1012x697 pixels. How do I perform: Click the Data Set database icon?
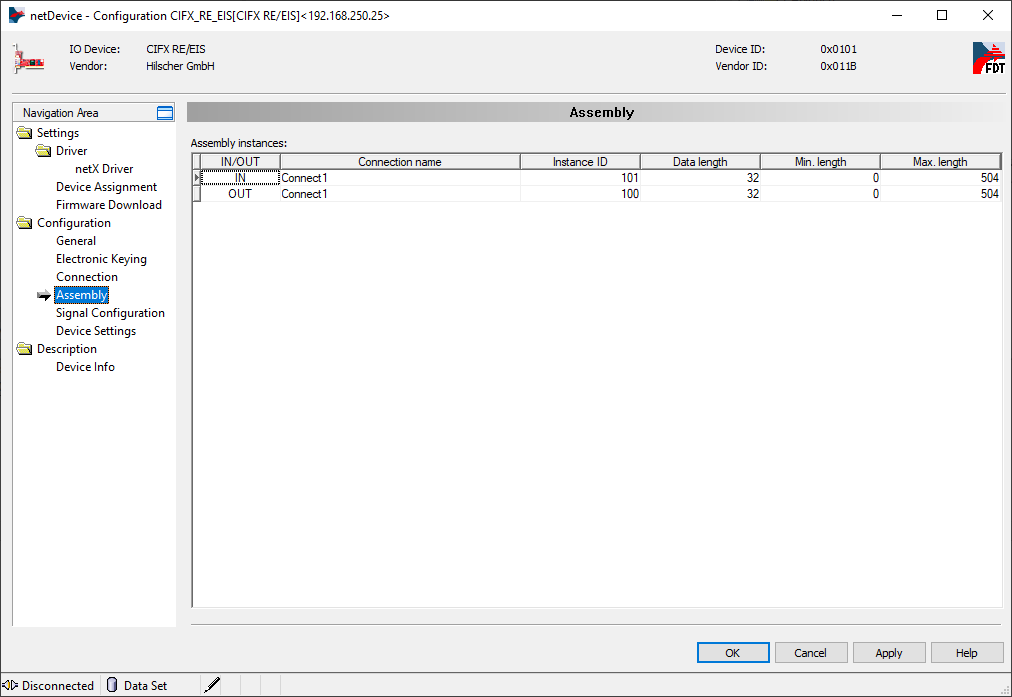112,685
